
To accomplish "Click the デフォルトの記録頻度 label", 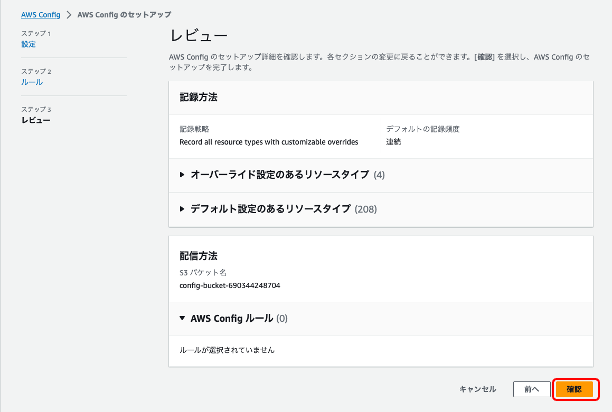I will coord(423,129).
